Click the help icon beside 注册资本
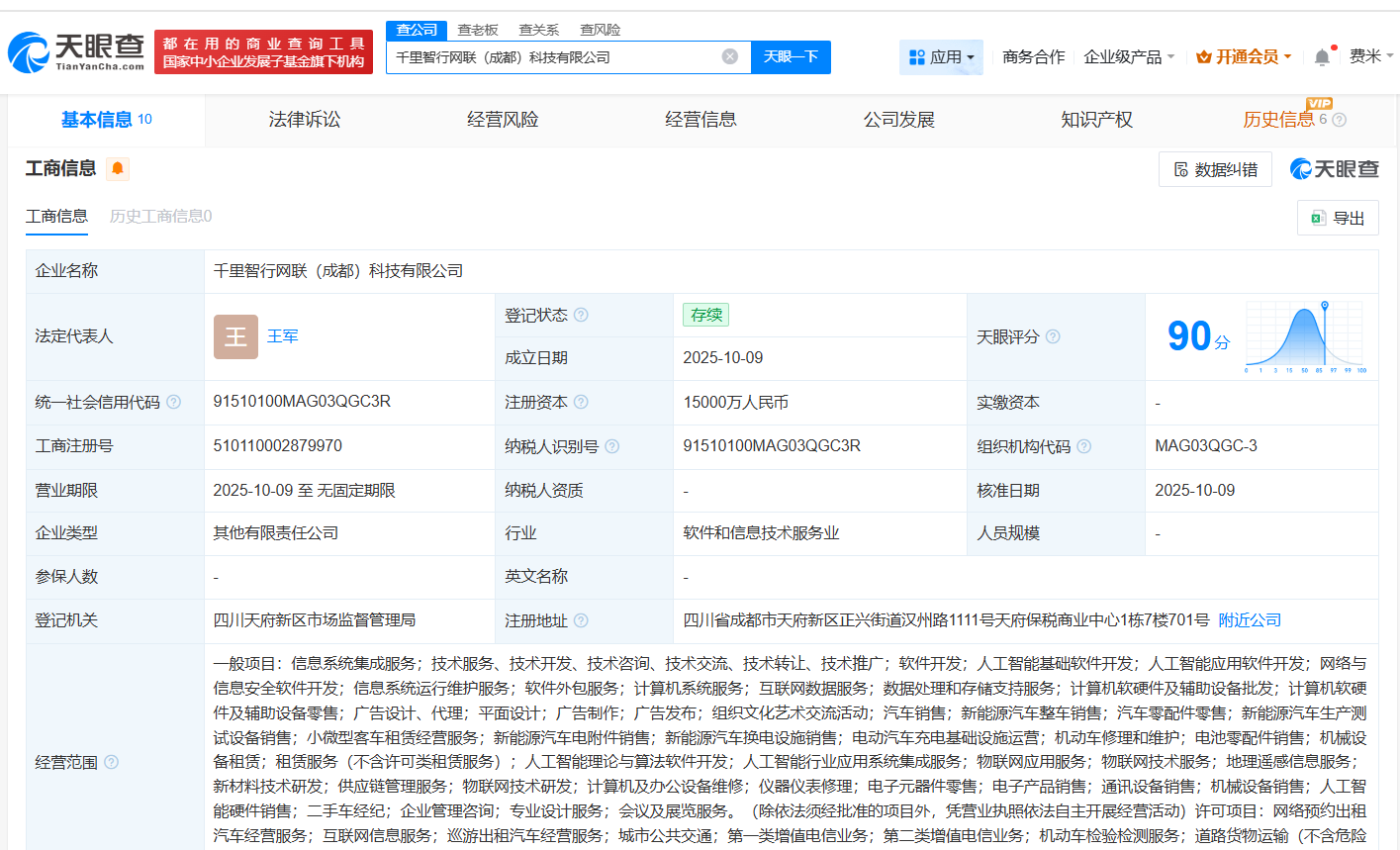 tap(581, 402)
